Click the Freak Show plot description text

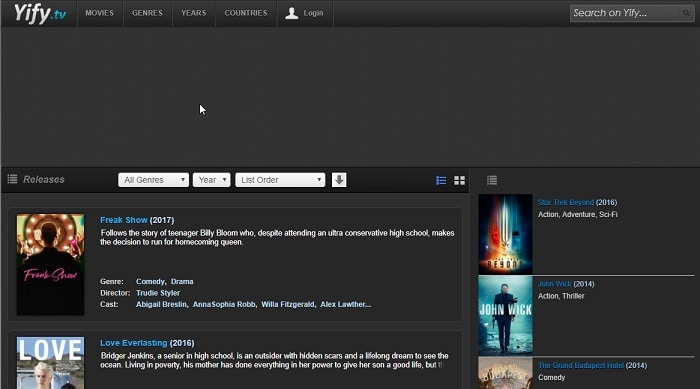coord(277,238)
